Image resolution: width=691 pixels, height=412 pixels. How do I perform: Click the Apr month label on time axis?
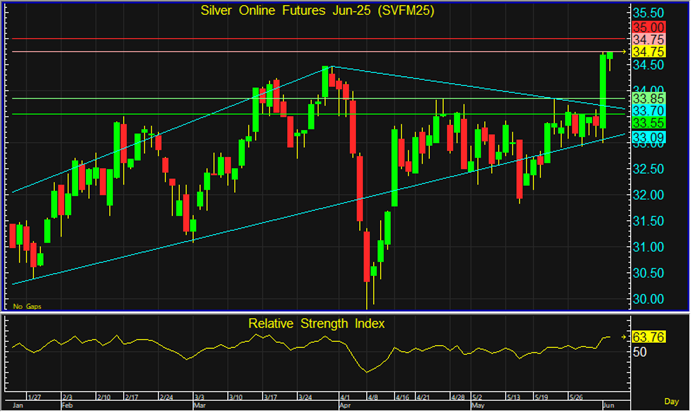pyautogui.click(x=345, y=405)
